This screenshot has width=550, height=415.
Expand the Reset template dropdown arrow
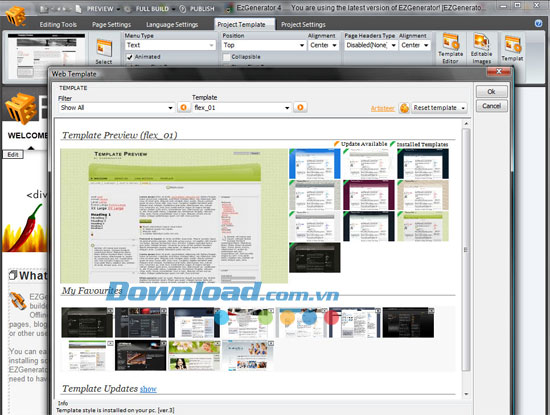pyautogui.click(x=463, y=108)
